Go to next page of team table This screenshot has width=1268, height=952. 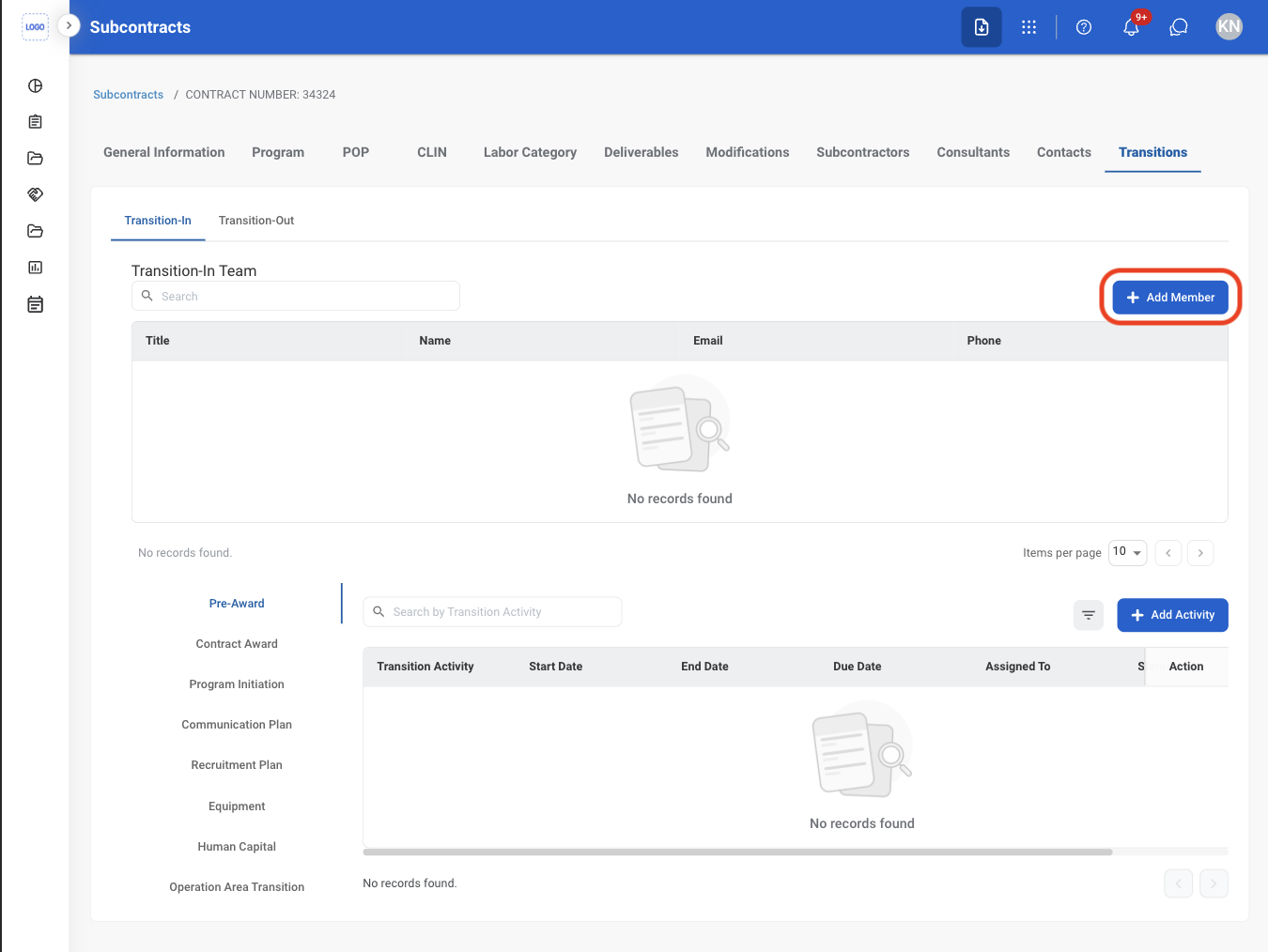[1200, 553]
